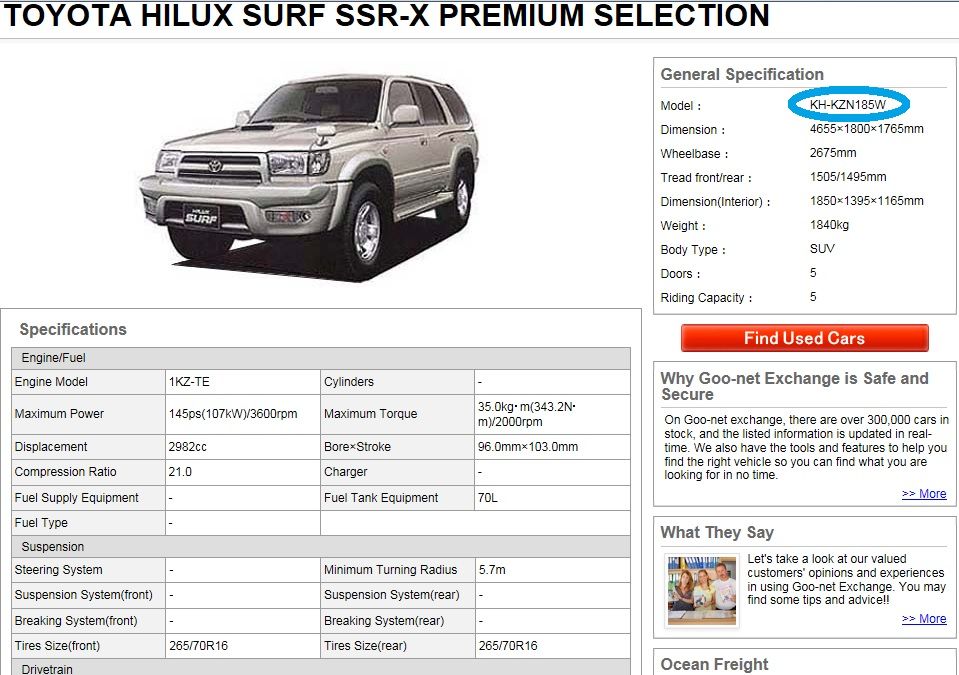Click the Minimum Turning Radius 5.7m value

[492, 570]
